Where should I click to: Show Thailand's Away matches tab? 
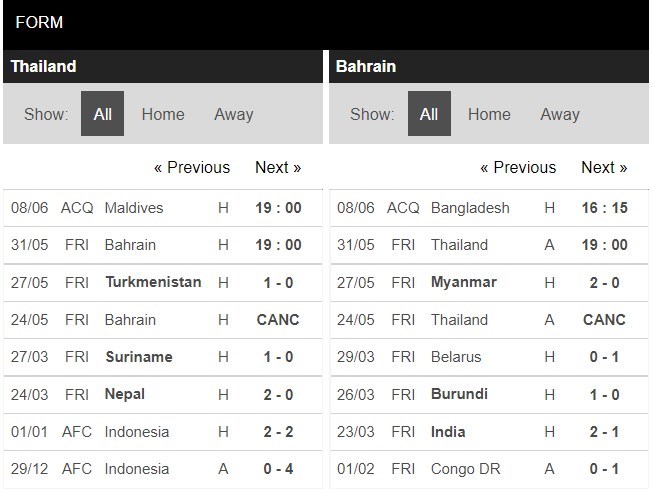coord(233,114)
